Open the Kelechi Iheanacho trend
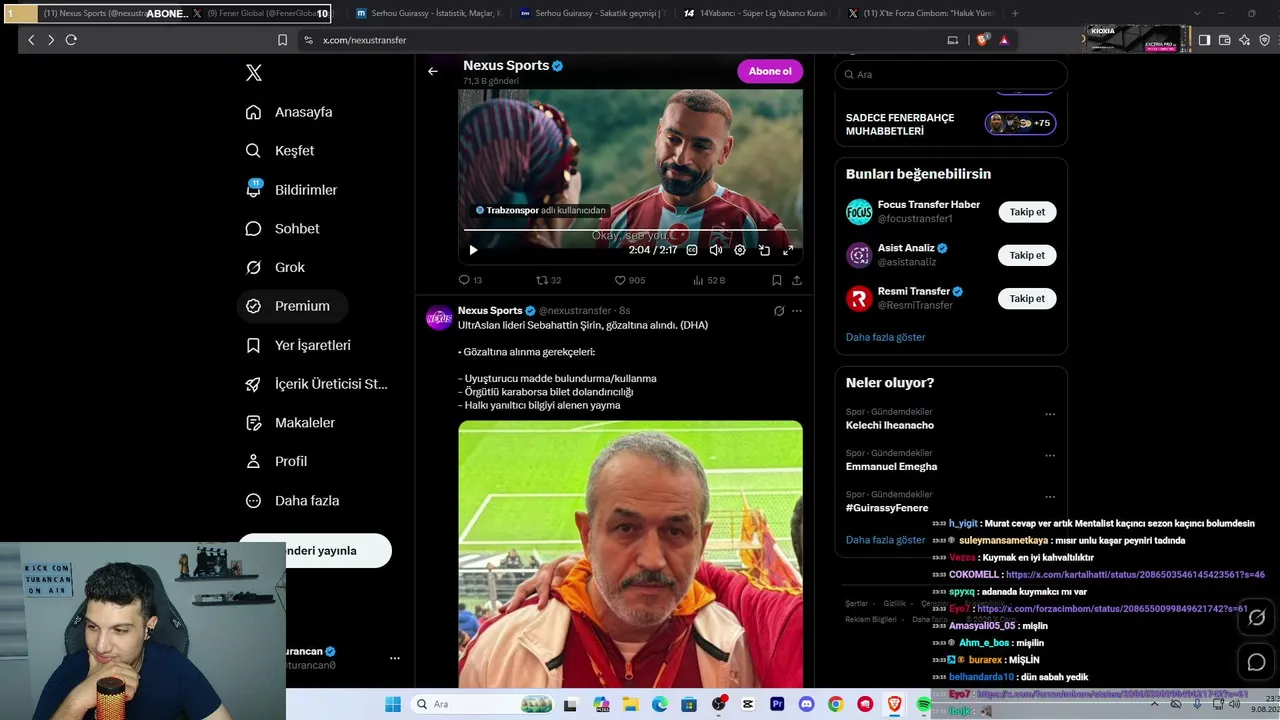 890,425
